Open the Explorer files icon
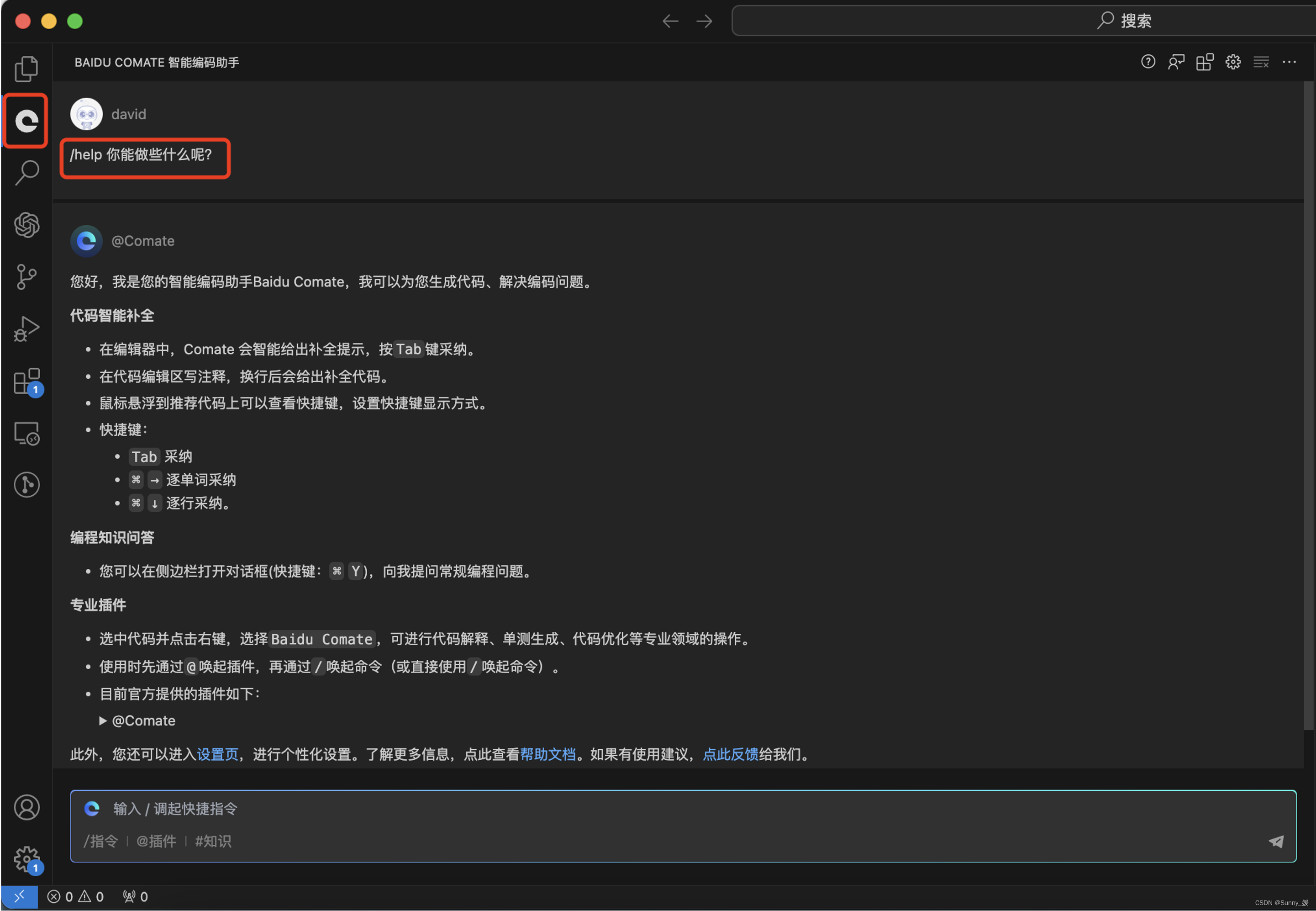 [x=26, y=69]
